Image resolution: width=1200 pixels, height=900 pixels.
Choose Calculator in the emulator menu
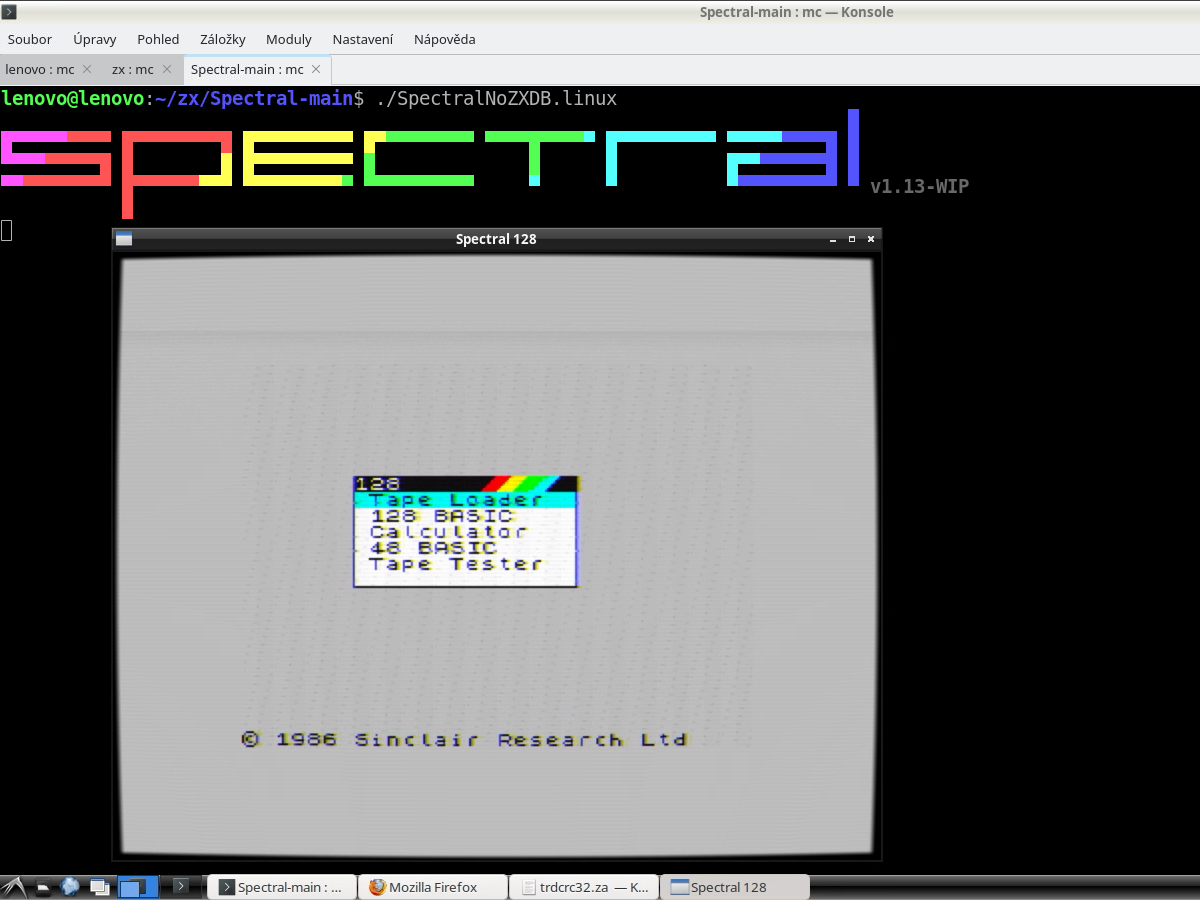coord(448,532)
